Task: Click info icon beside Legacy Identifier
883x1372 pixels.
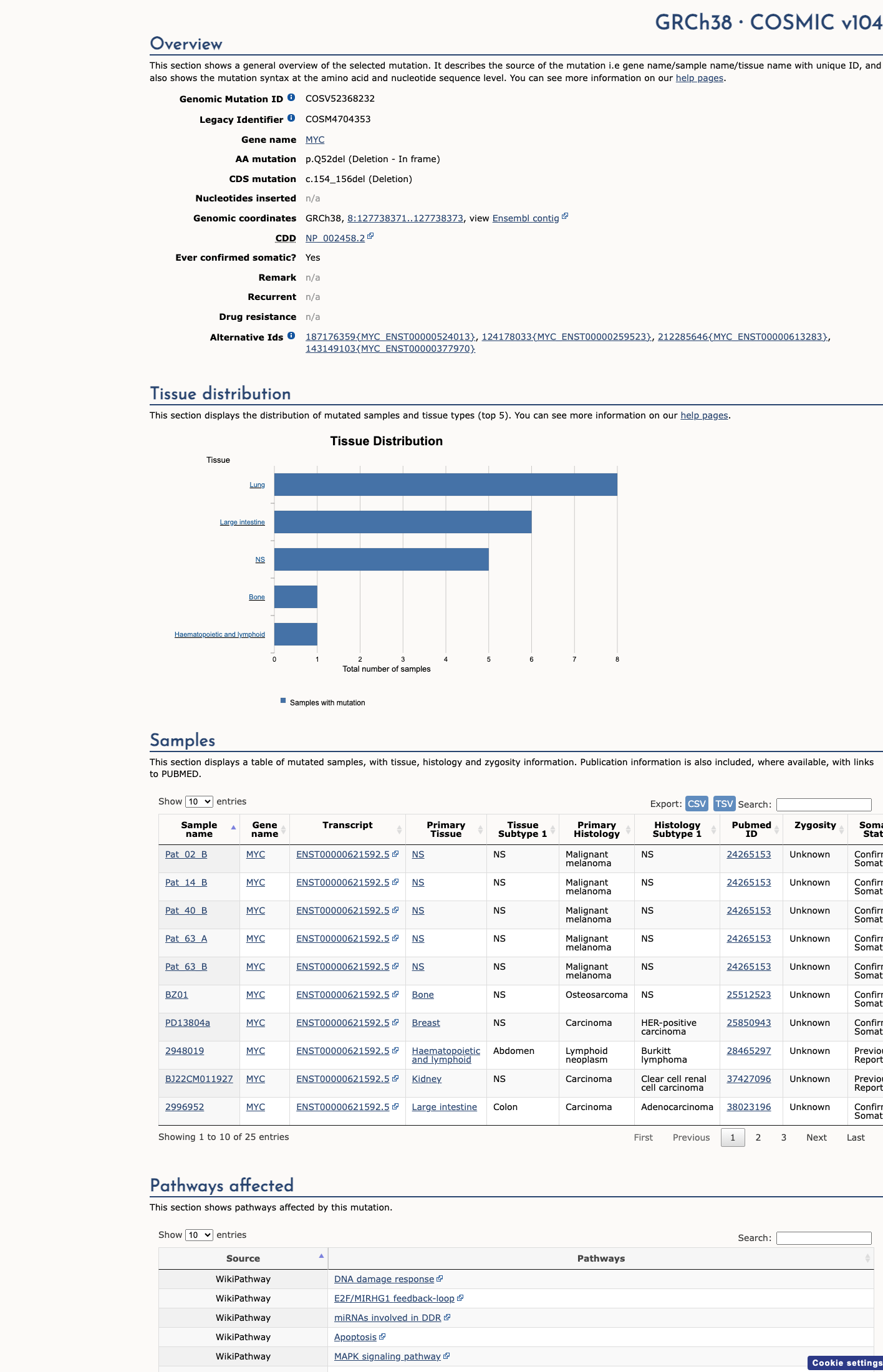Action: pos(291,118)
